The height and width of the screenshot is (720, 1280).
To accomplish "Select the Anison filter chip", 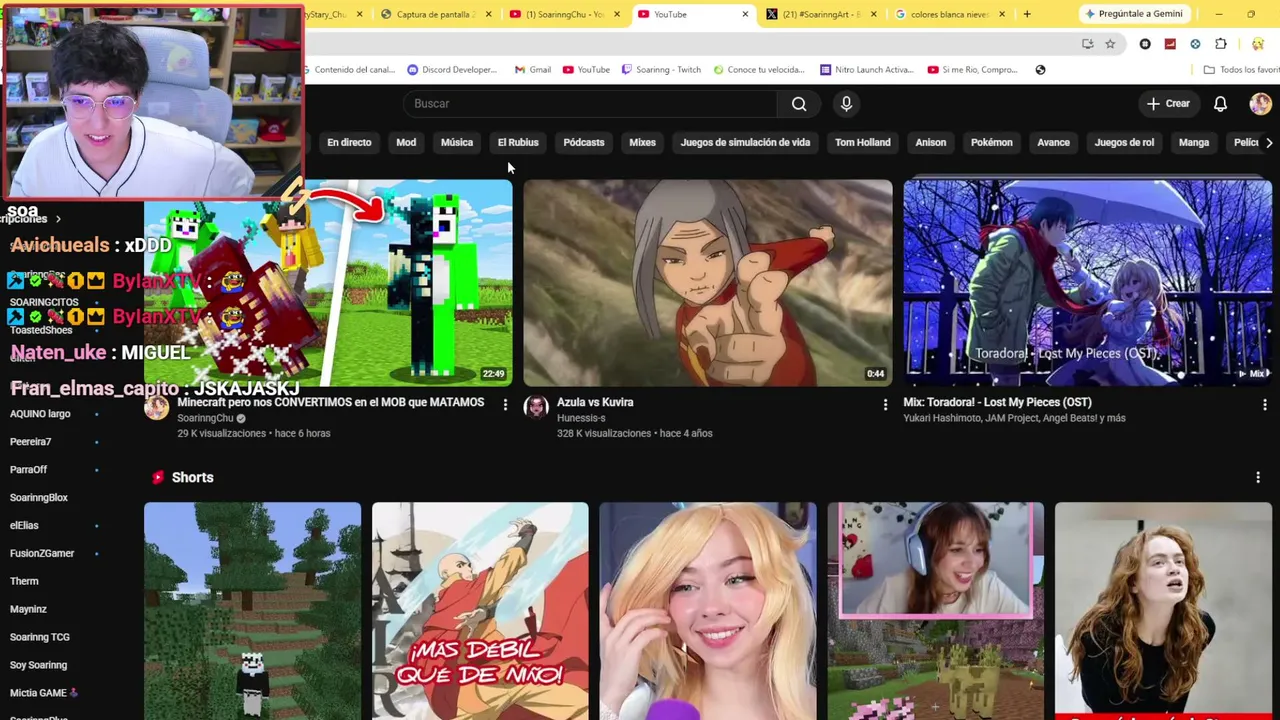I will [x=931, y=142].
